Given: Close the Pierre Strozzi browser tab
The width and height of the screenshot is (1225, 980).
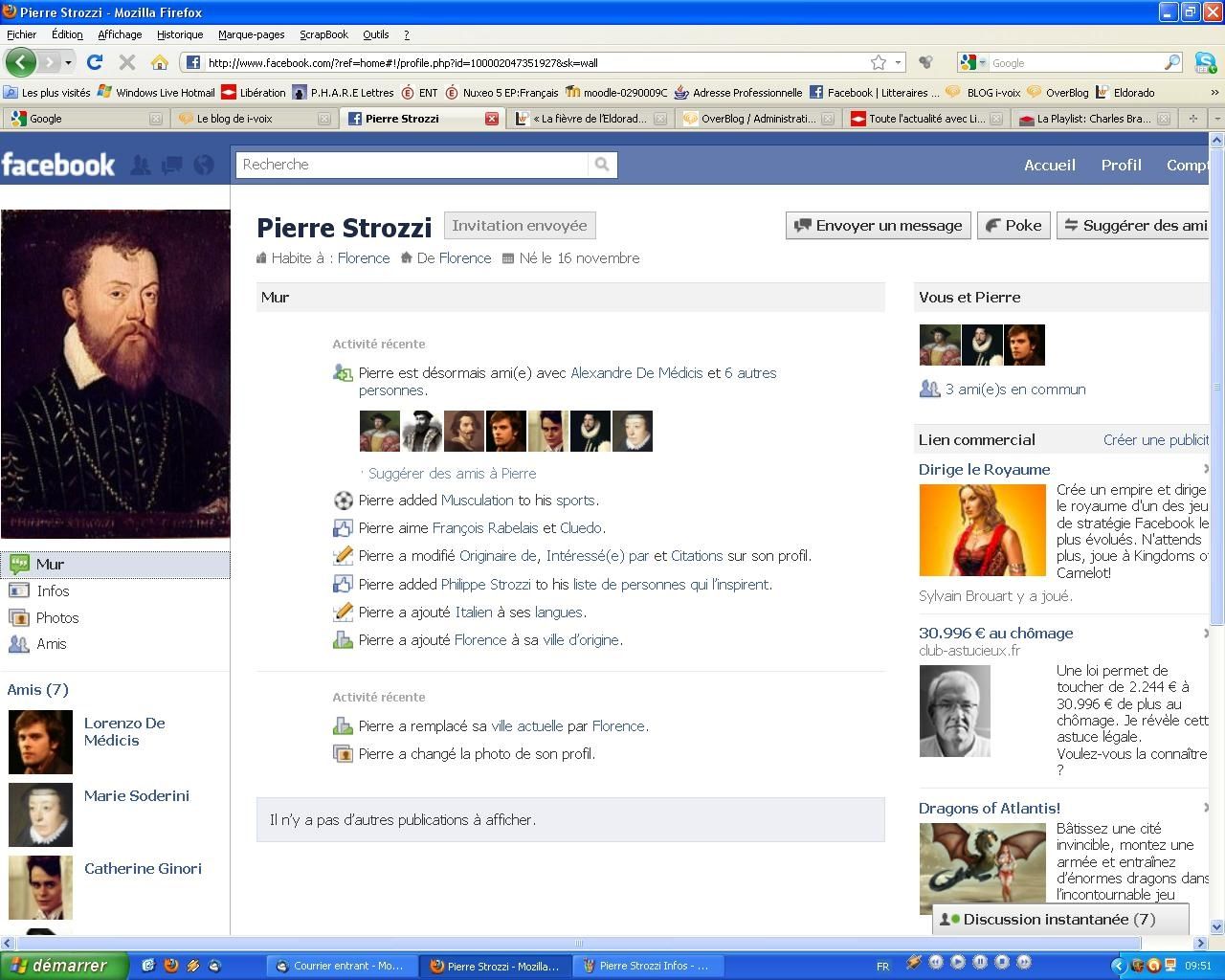Looking at the screenshot, I should point(491,119).
